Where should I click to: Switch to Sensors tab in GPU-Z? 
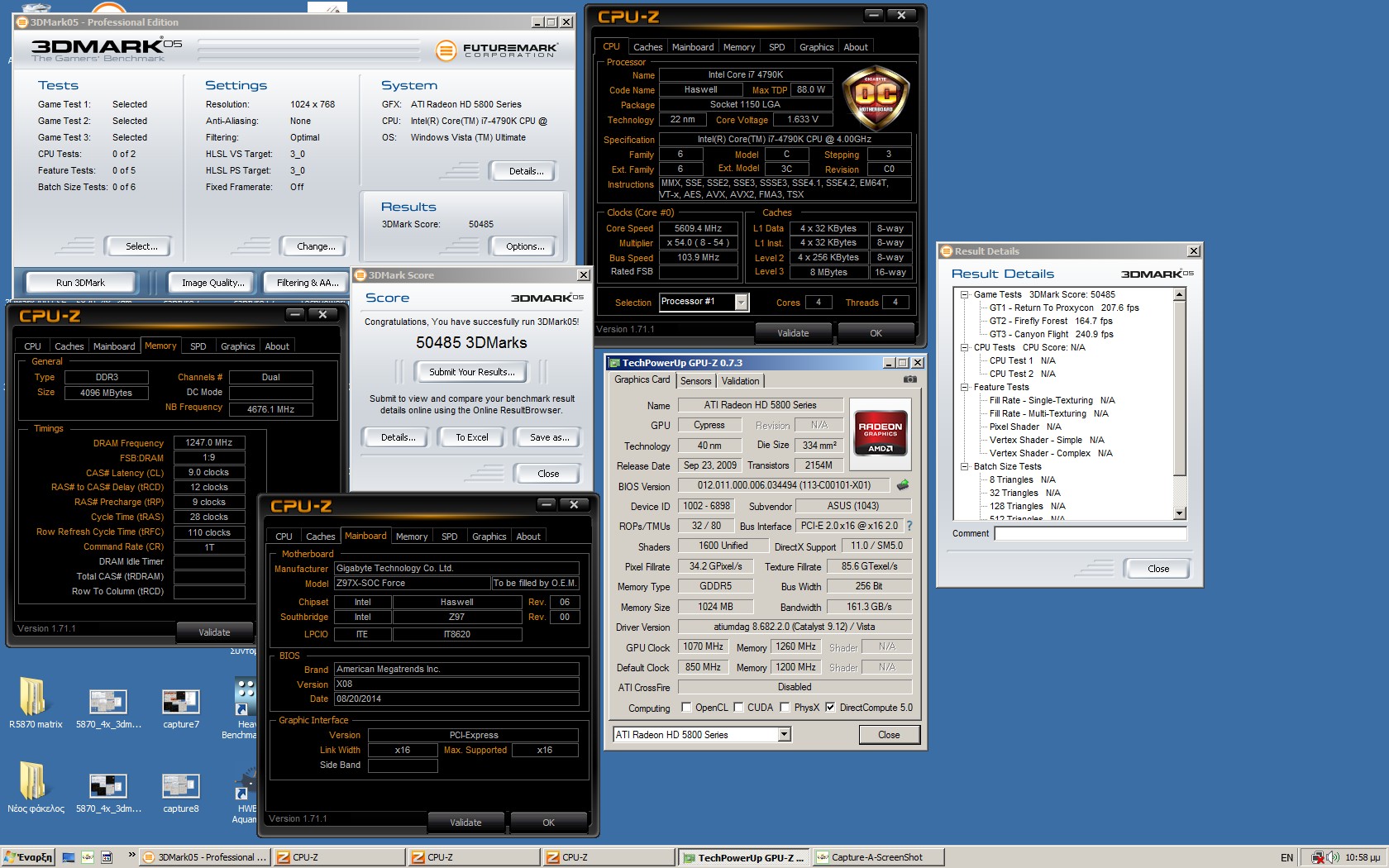point(695,381)
